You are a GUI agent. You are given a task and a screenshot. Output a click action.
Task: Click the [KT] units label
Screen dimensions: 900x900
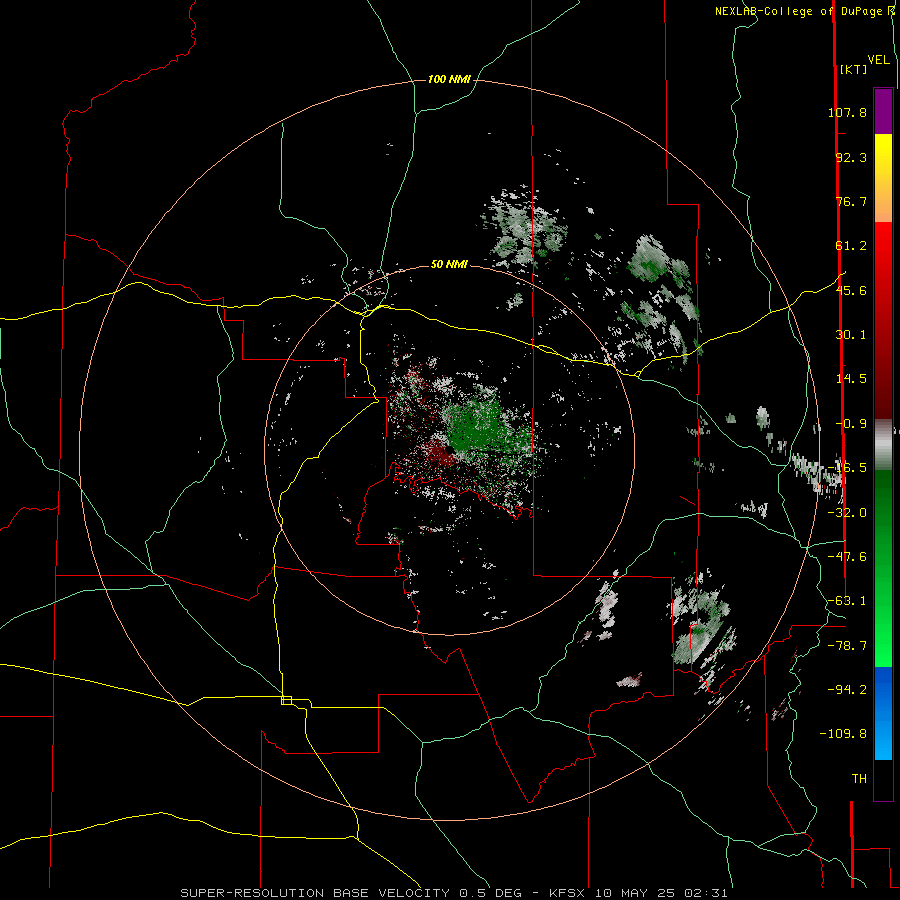854,69
